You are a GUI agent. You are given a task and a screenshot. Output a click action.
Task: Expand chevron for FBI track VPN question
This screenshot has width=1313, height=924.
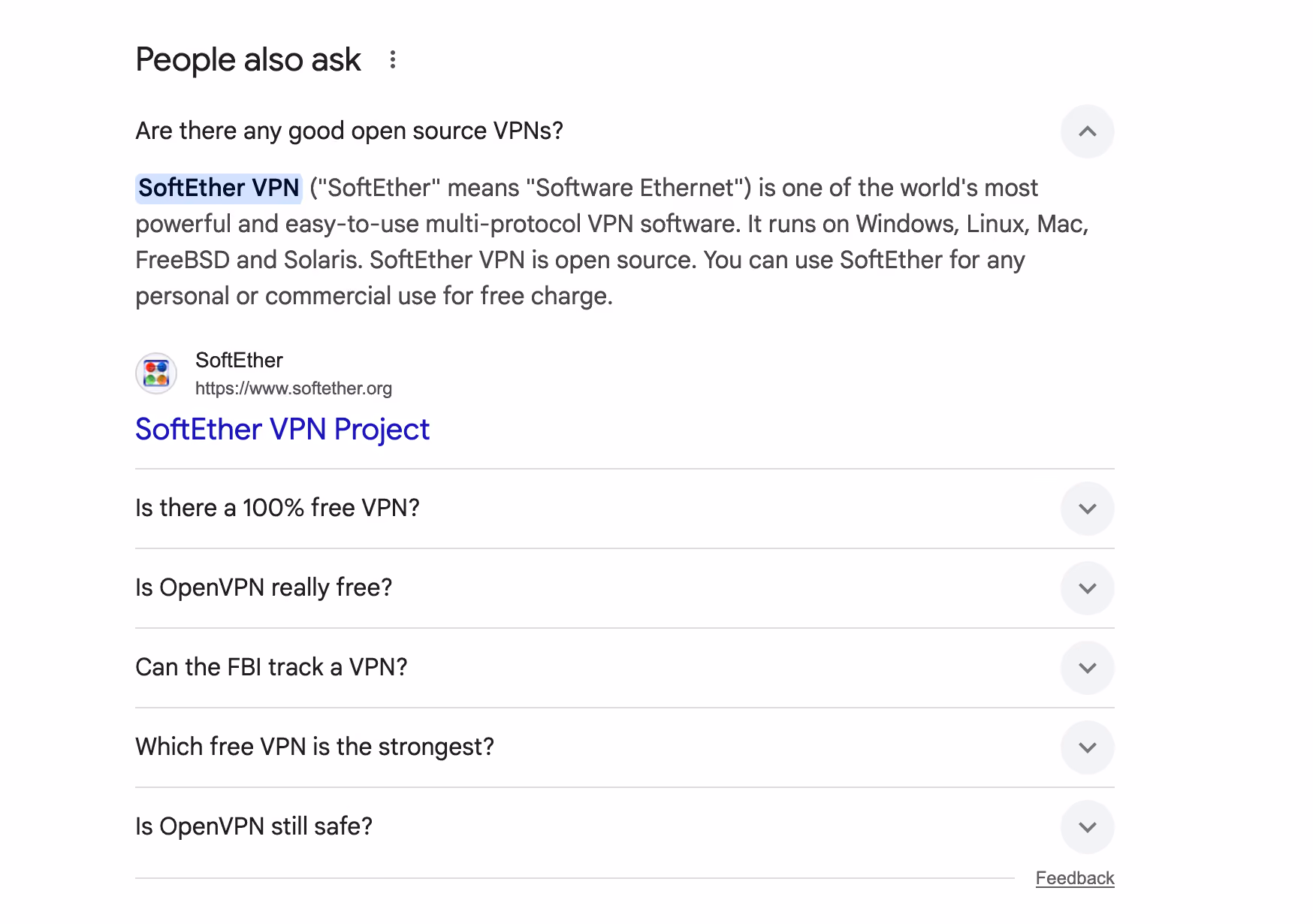[1087, 668]
